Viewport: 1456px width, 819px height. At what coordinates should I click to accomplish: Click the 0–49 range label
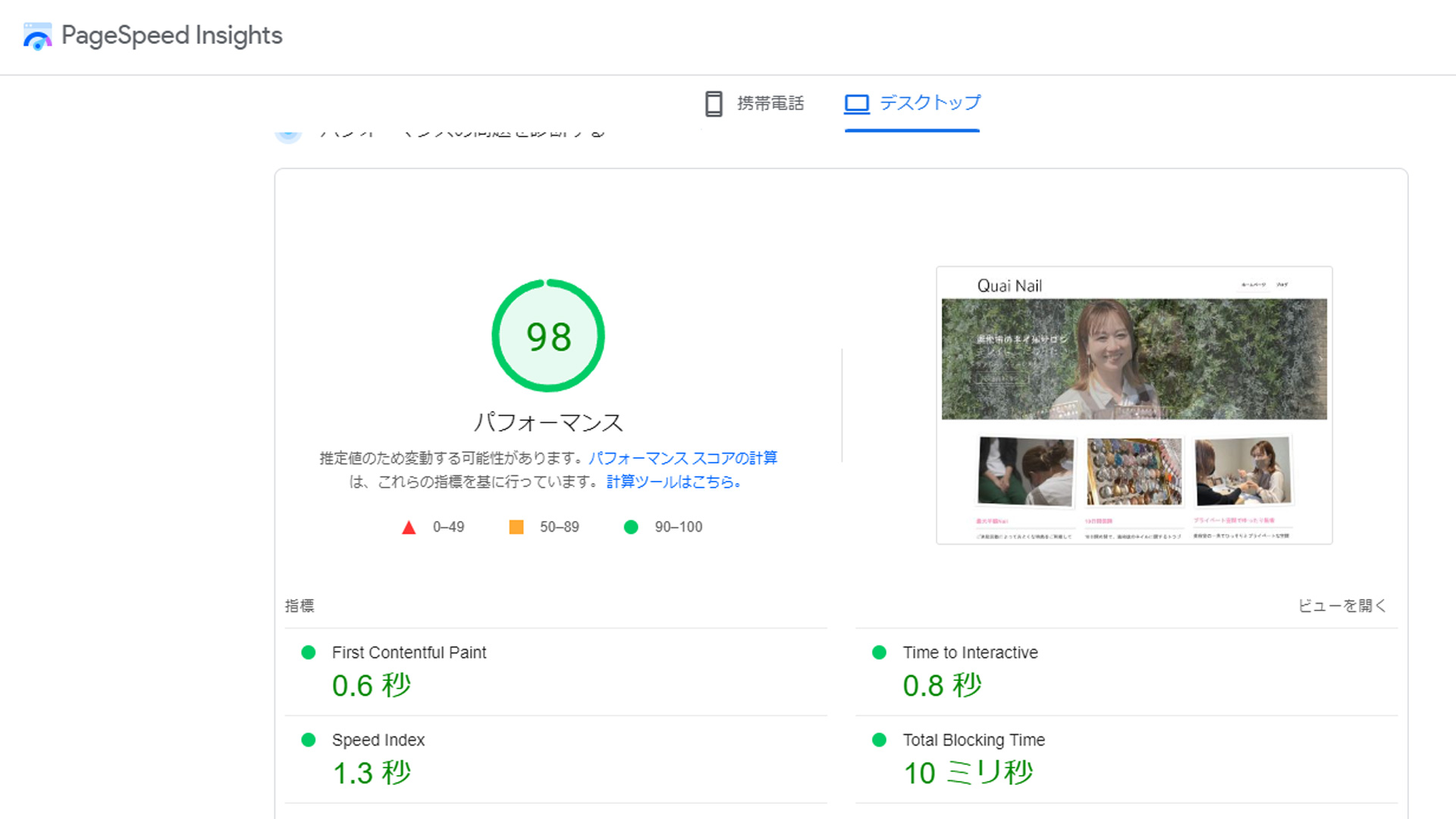click(448, 527)
